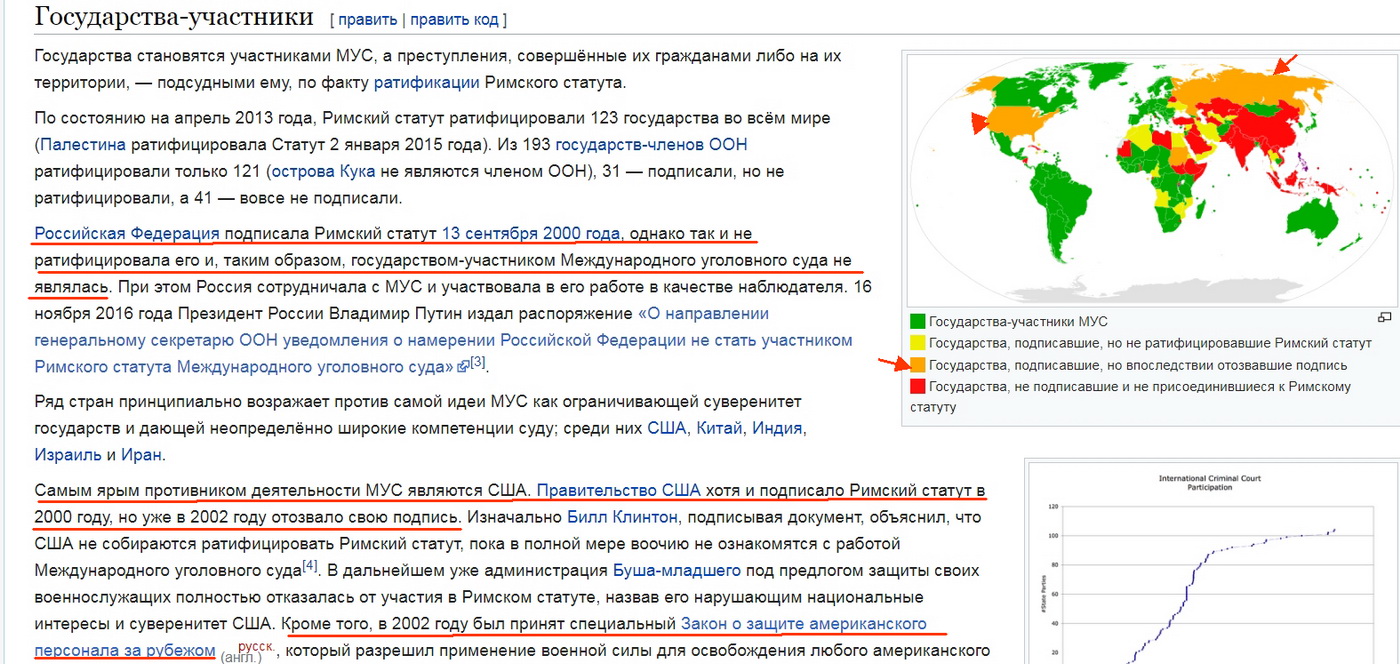
Task: Open the «О направлении генеральному секретарю ООН» link
Action: 444,340
